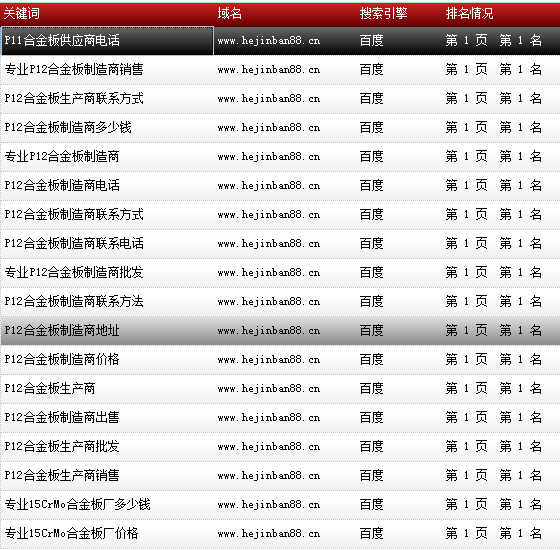560x550 pixels.
Task: Click 百度 in P12合金板生产商销售 row
Action: tap(371, 475)
